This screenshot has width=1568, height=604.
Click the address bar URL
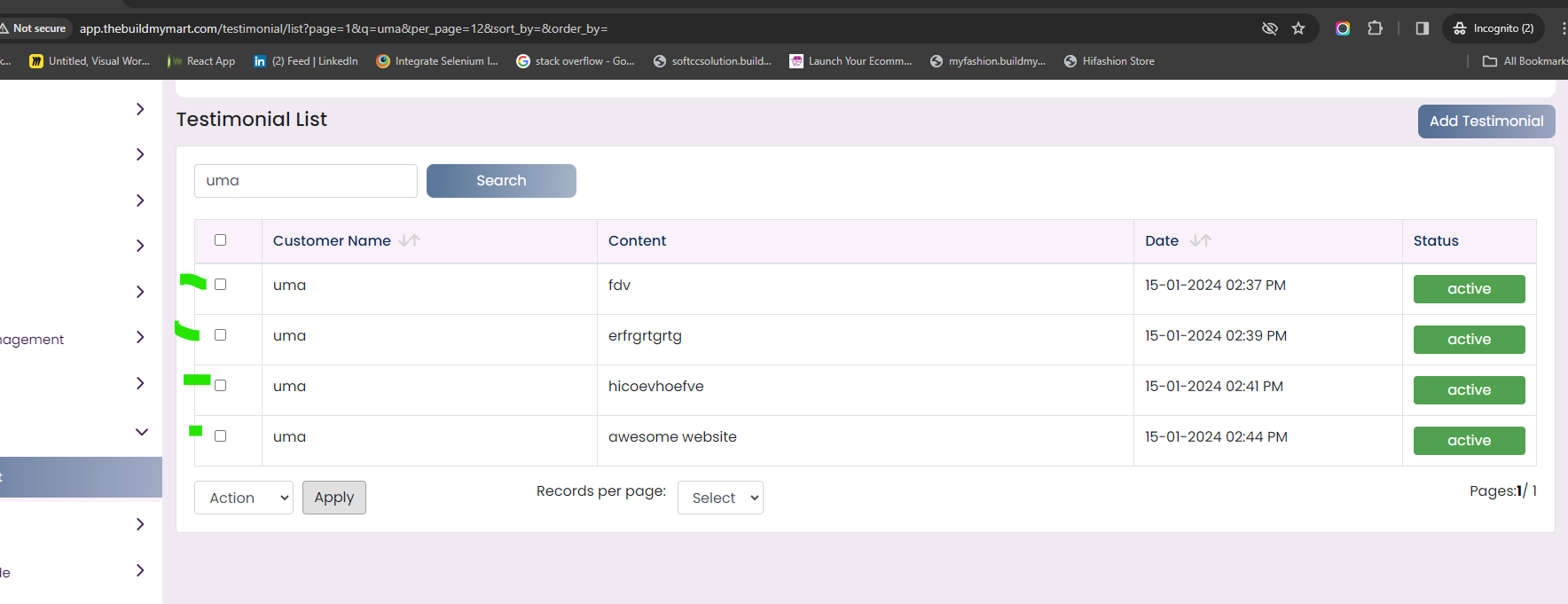pos(343,28)
